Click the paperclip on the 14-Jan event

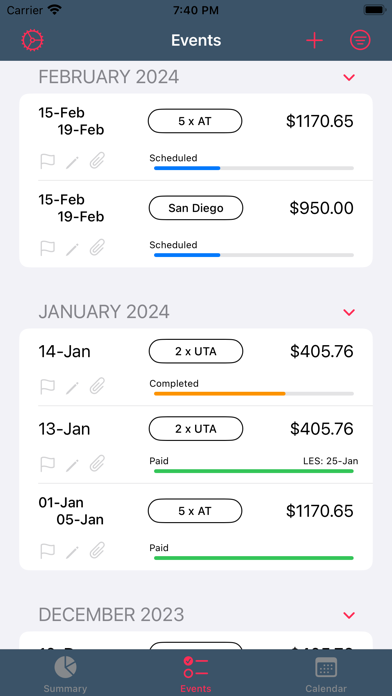[x=97, y=387]
